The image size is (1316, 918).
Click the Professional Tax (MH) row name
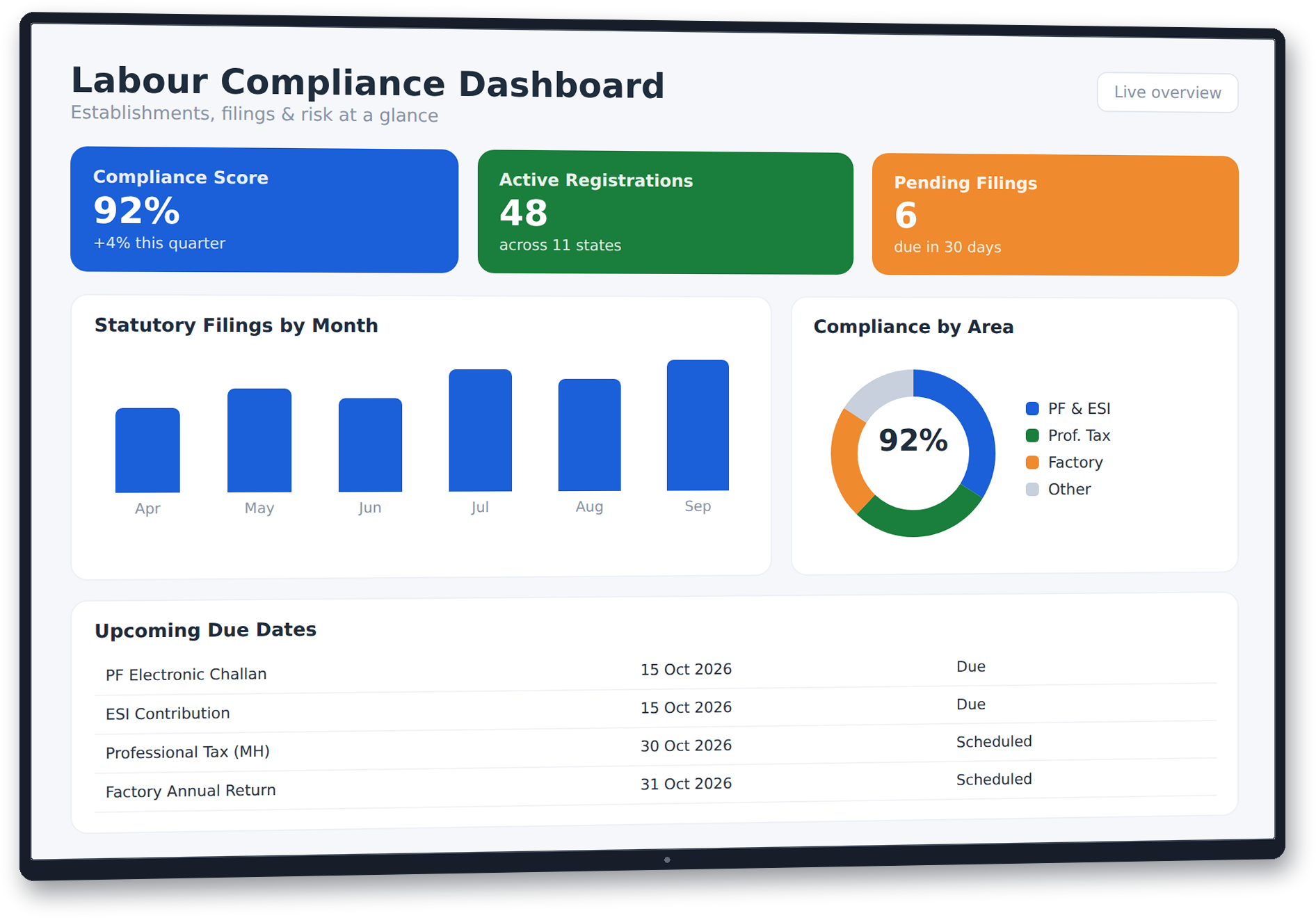tap(188, 752)
